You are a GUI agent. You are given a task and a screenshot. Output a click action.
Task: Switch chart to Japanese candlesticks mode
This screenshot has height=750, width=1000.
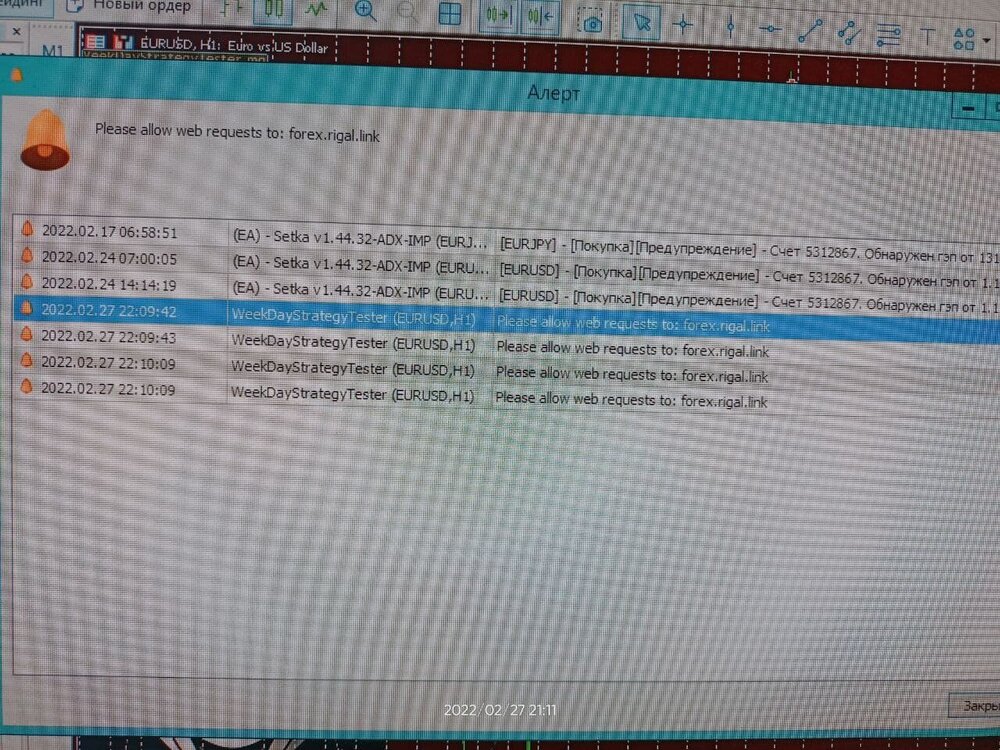[x=273, y=10]
